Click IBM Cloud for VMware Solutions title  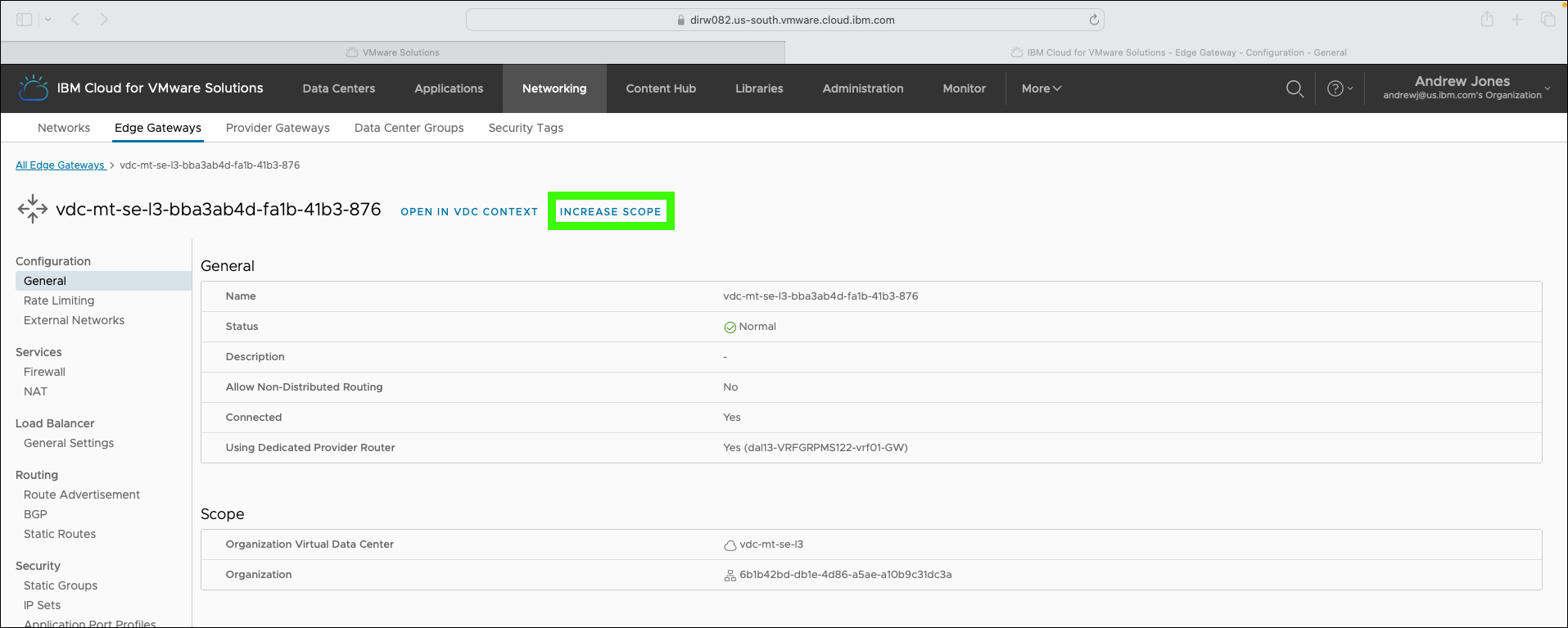(x=160, y=88)
